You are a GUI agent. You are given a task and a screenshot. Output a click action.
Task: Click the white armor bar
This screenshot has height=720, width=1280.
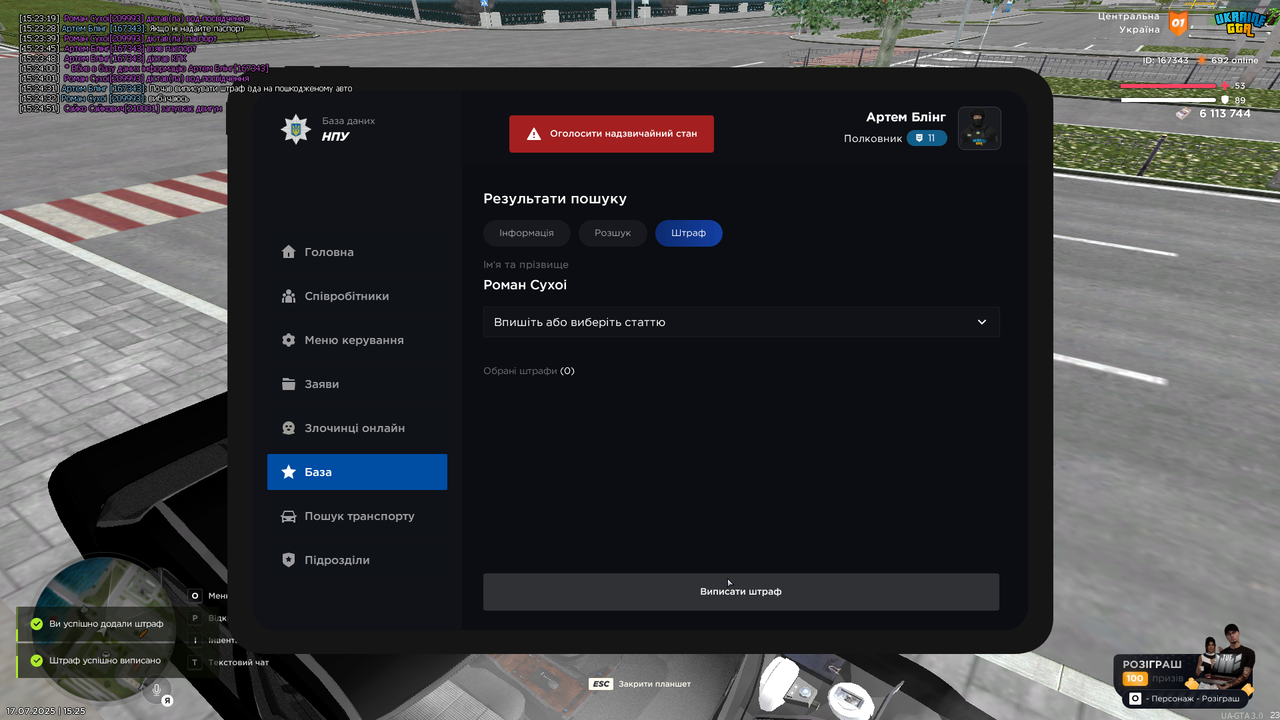(1168, 100)
